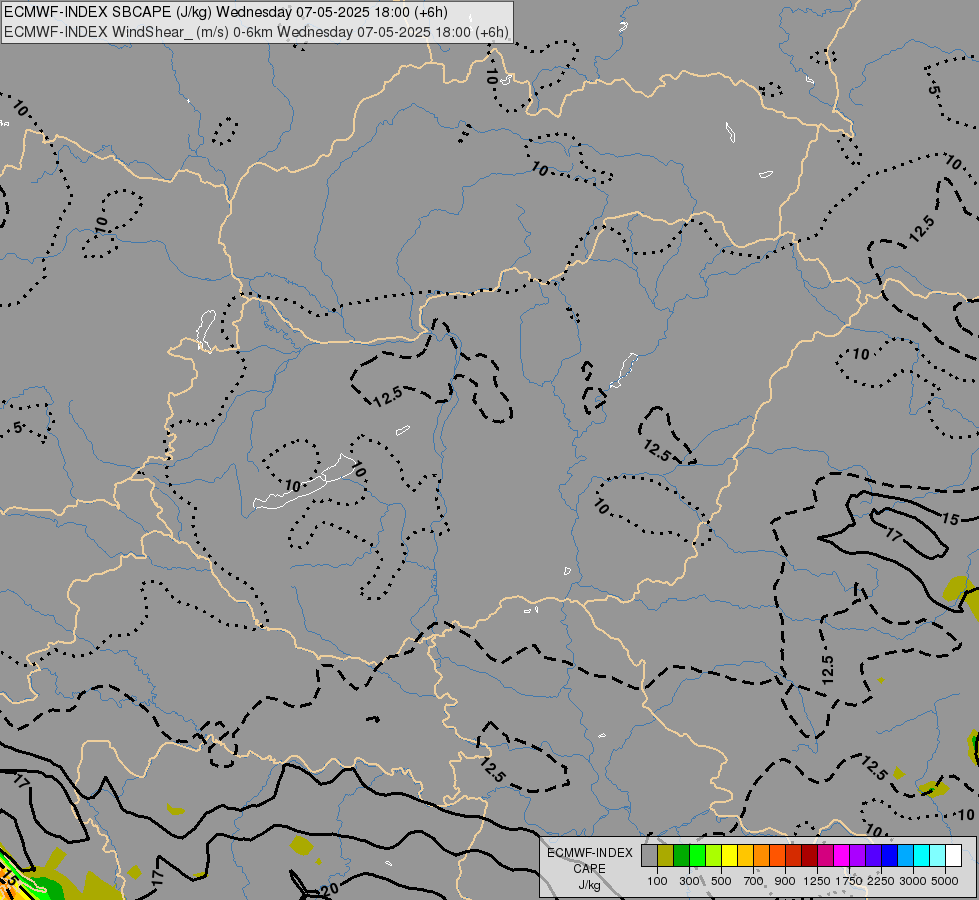
Task: Pick the cyan swatch after the 3000 tick
Action: coord(922,856)
